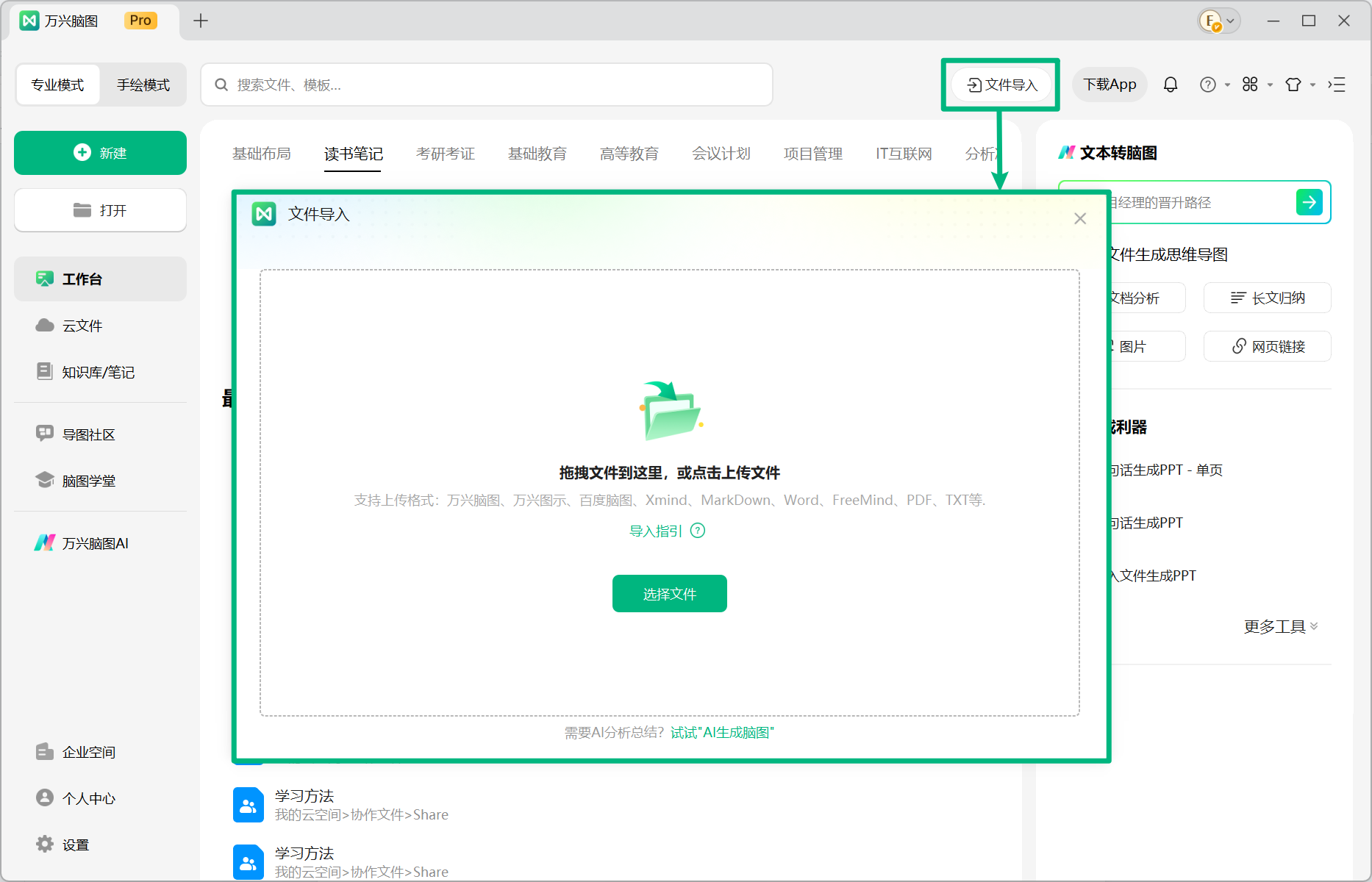Expand the theme dropdown arrow
Viewport: 1372px width, 882px height.
point(1312,85)
